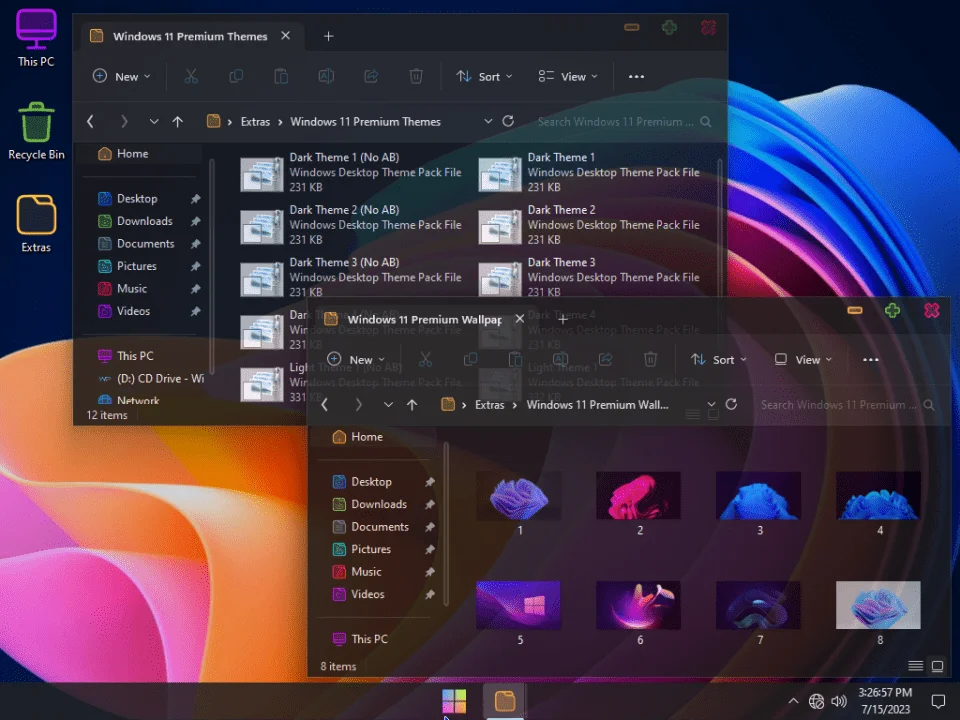960x720 pixels.
Task: Open New dropdown in Themes window
Action: [x=121, y=77]
